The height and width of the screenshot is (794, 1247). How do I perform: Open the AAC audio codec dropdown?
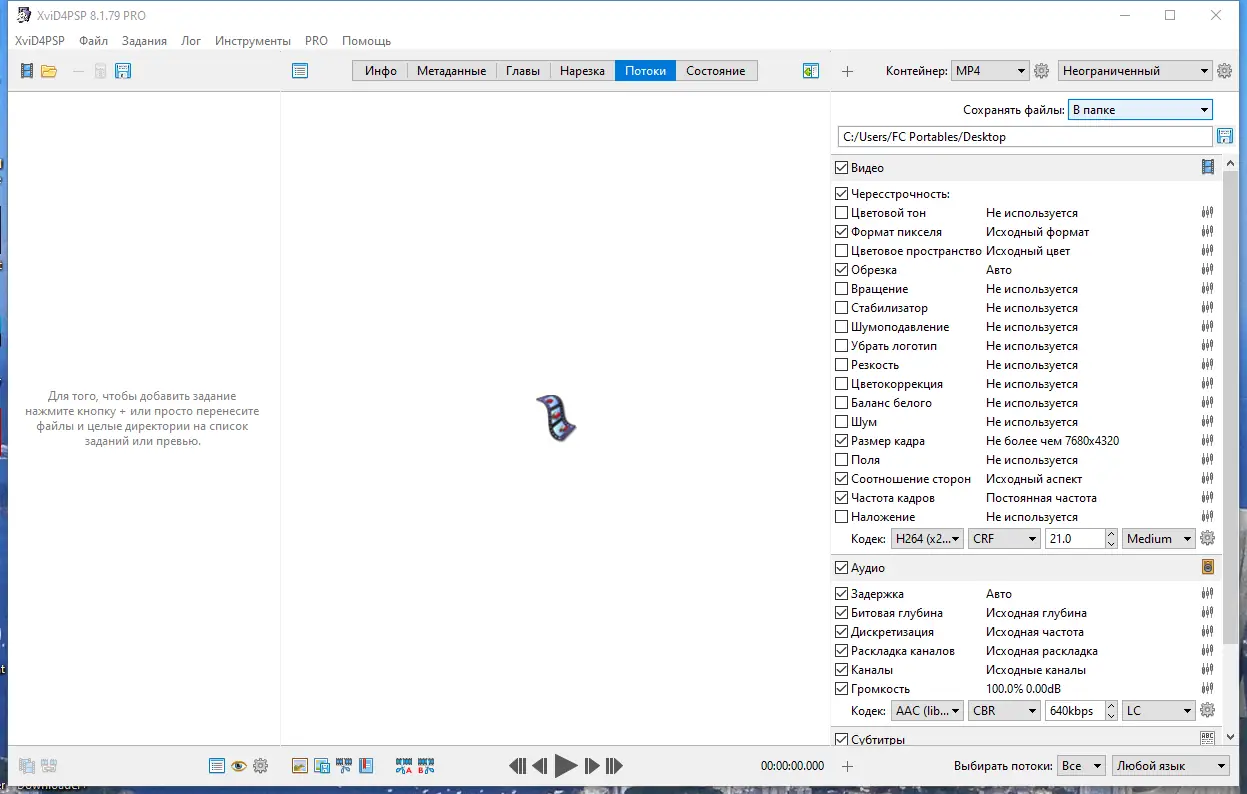[927, 710]
